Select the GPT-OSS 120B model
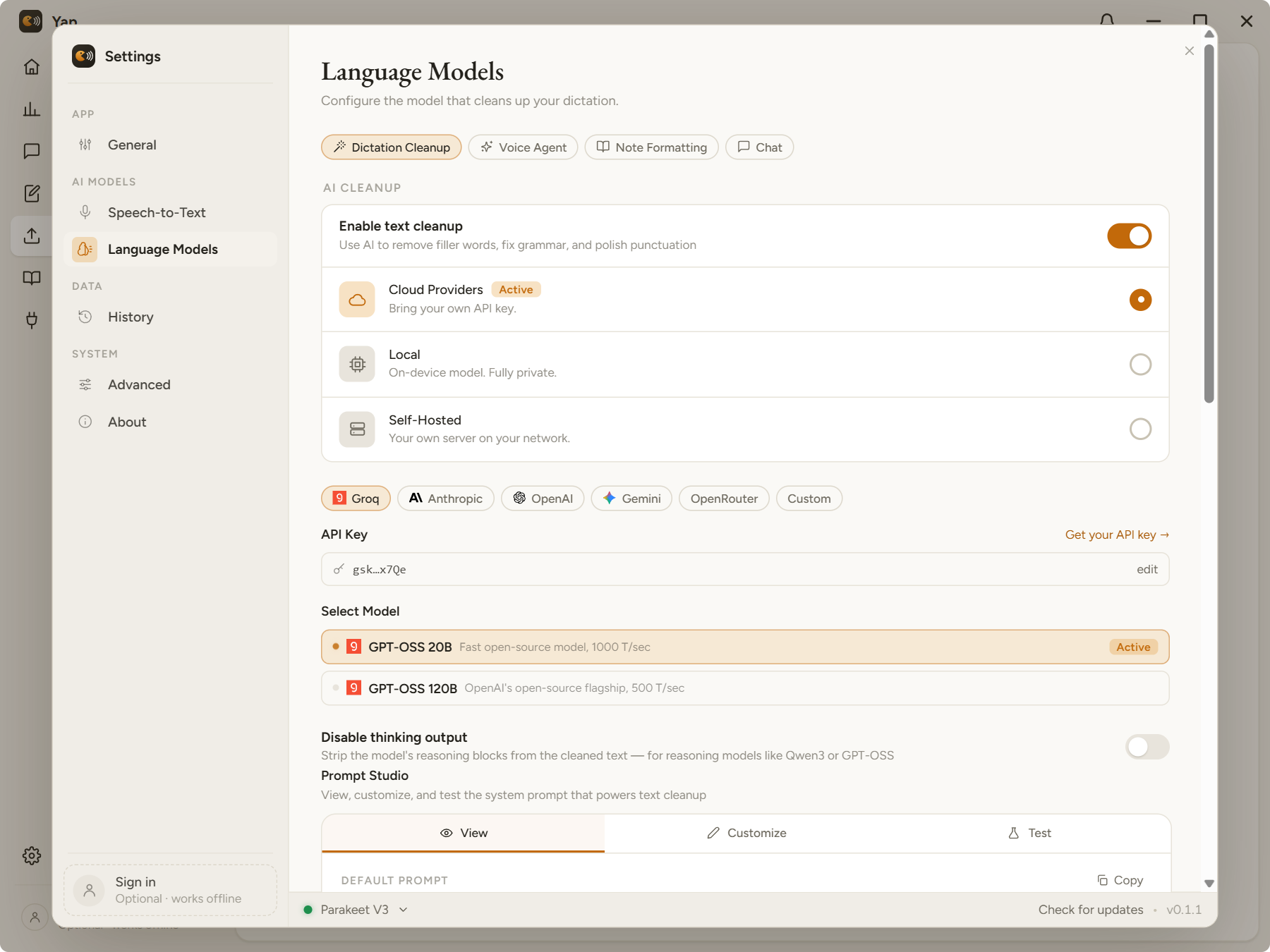 coord(745,688)
